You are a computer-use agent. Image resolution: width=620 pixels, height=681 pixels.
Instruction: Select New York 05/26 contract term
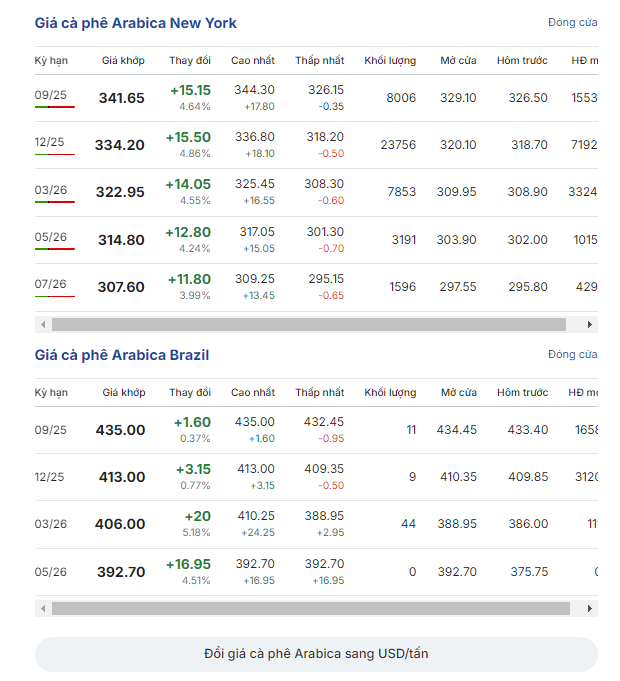coord(51,237)
